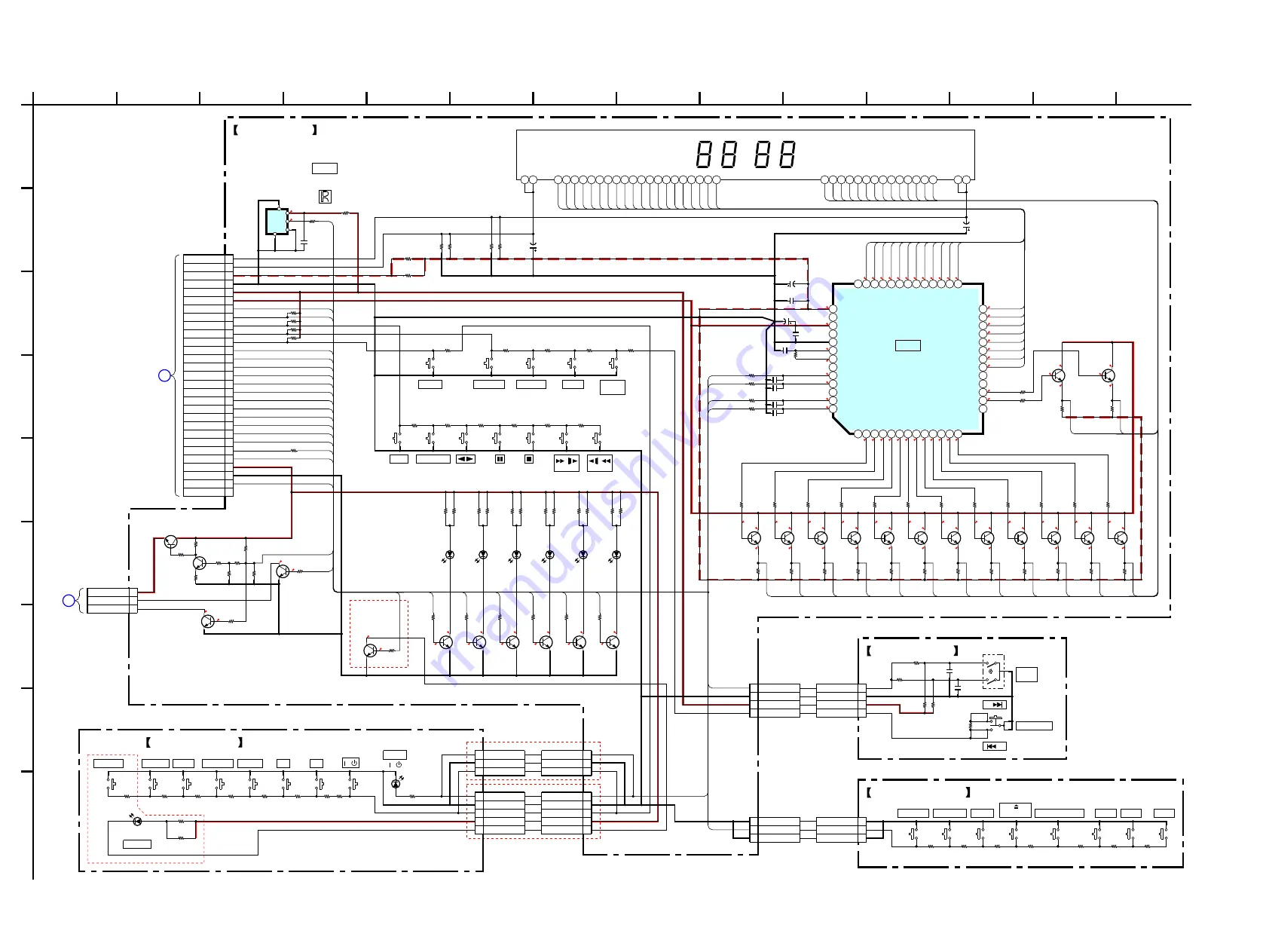
Task: Select the capacitor under the display's left pins
Action: coord(534,246)
